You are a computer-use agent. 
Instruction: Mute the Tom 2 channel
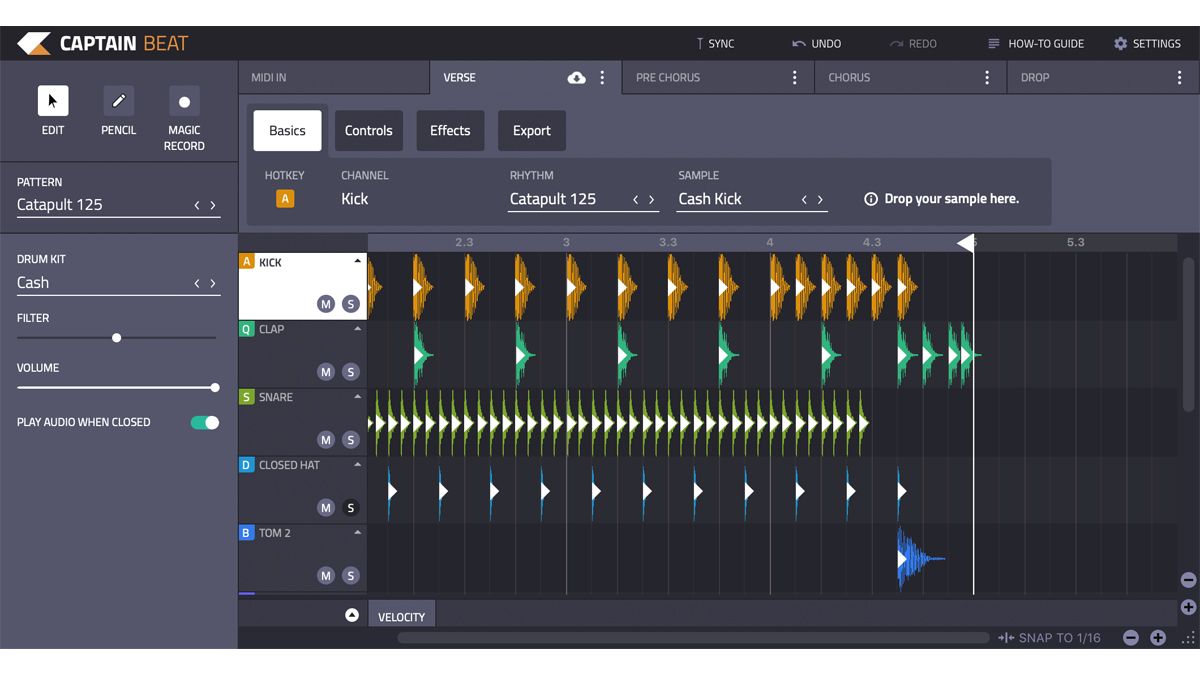[326, 576]
